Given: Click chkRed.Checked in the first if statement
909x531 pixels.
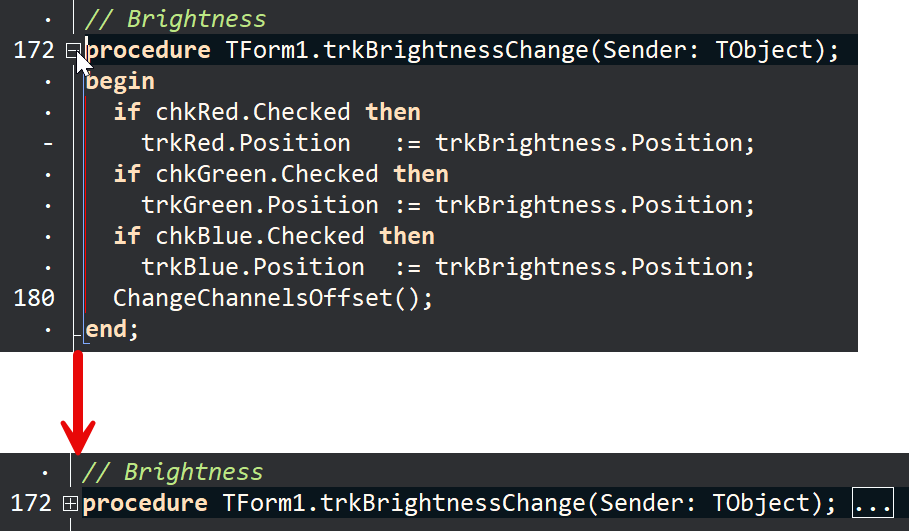Looking at the screenshot, I should (x=253, y=112).
